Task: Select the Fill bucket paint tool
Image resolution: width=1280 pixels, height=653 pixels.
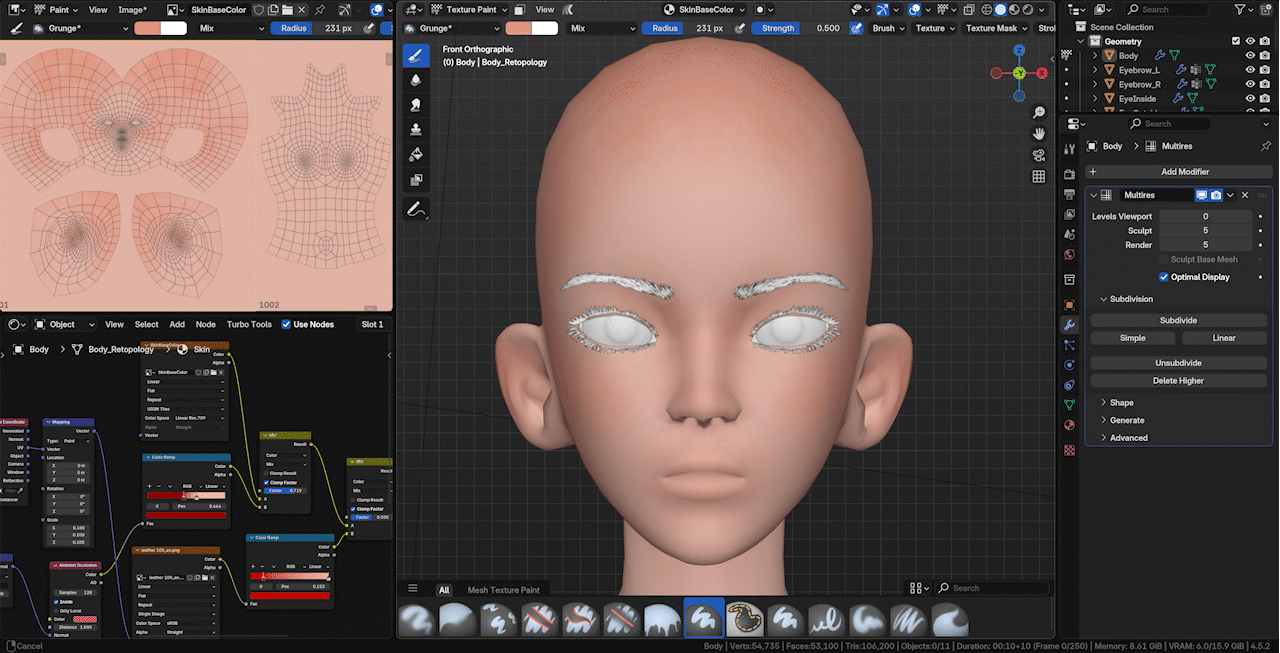Action: [416, 155]
